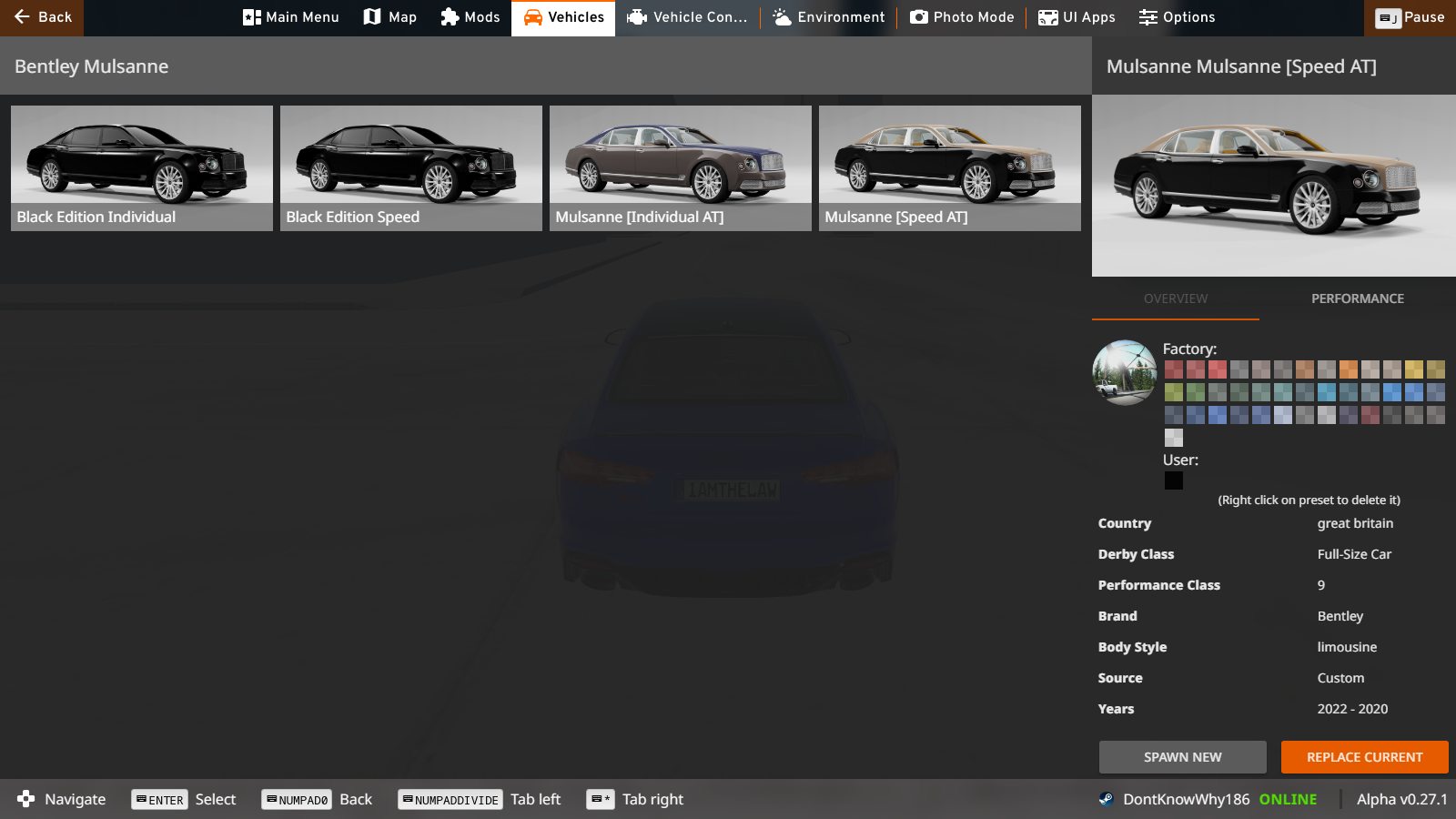Click the Spawn New button
Screen dimensions: 1456x819
pos(1183,757)
